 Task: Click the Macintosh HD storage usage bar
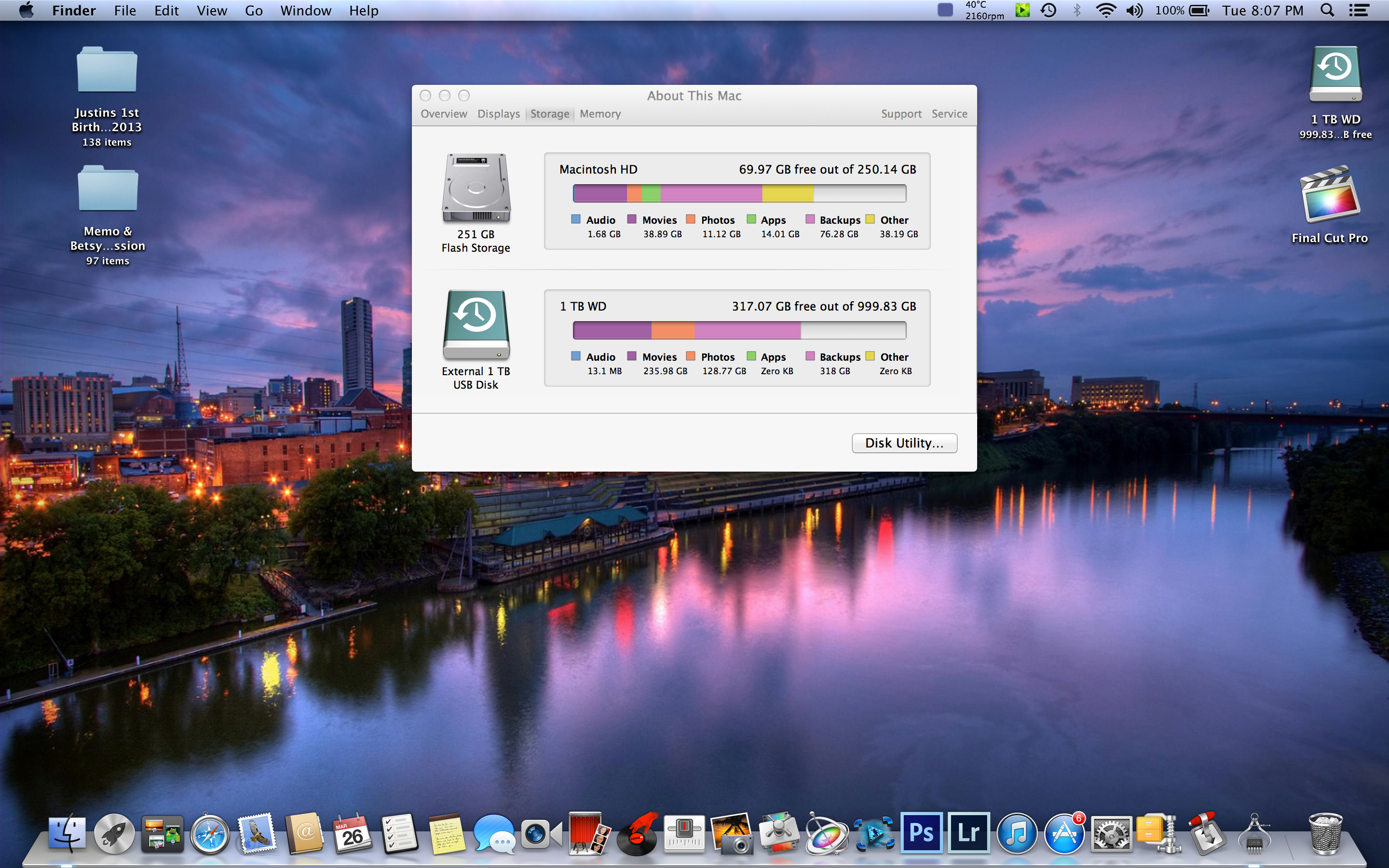(739, 193)
